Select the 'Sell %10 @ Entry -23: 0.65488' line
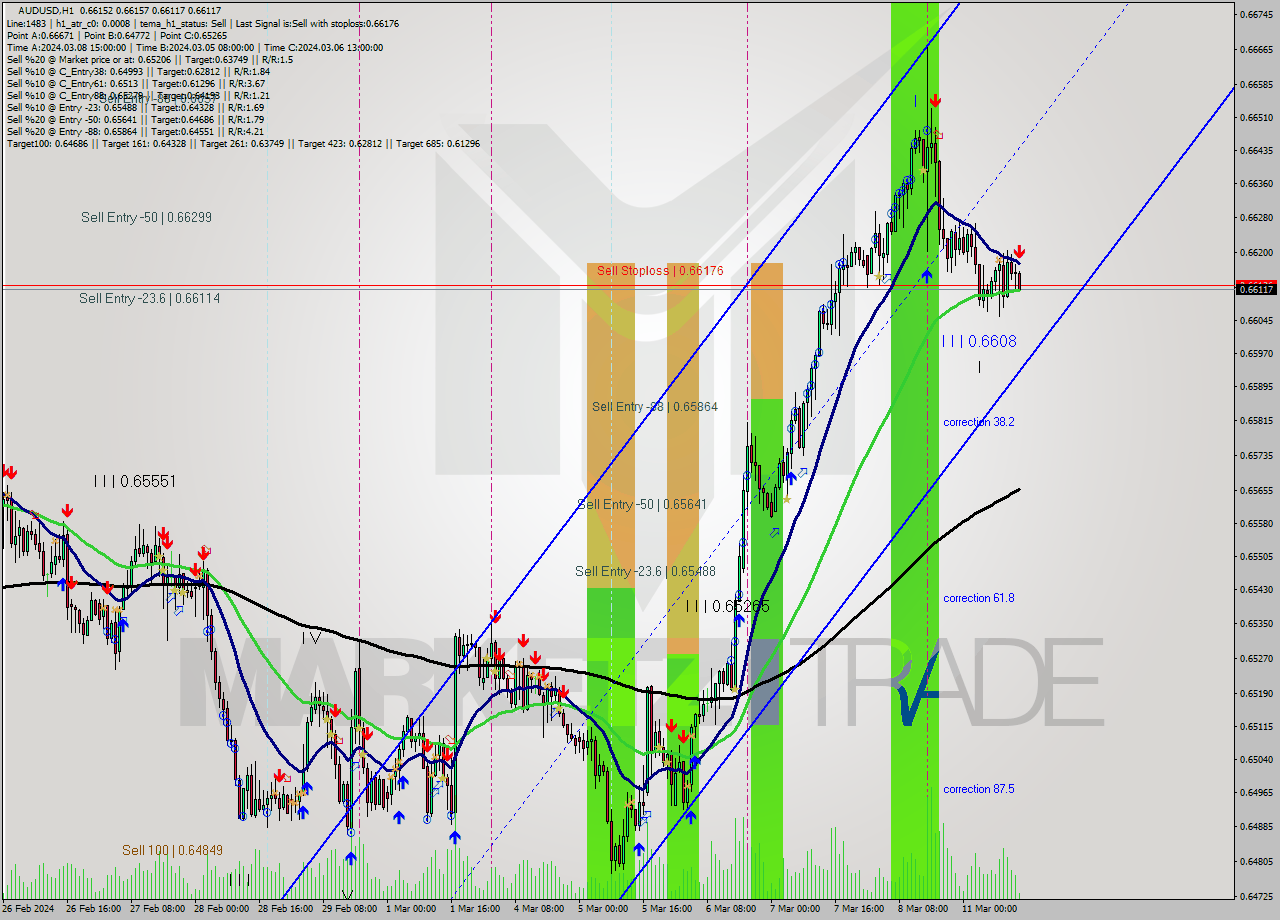 135,107
